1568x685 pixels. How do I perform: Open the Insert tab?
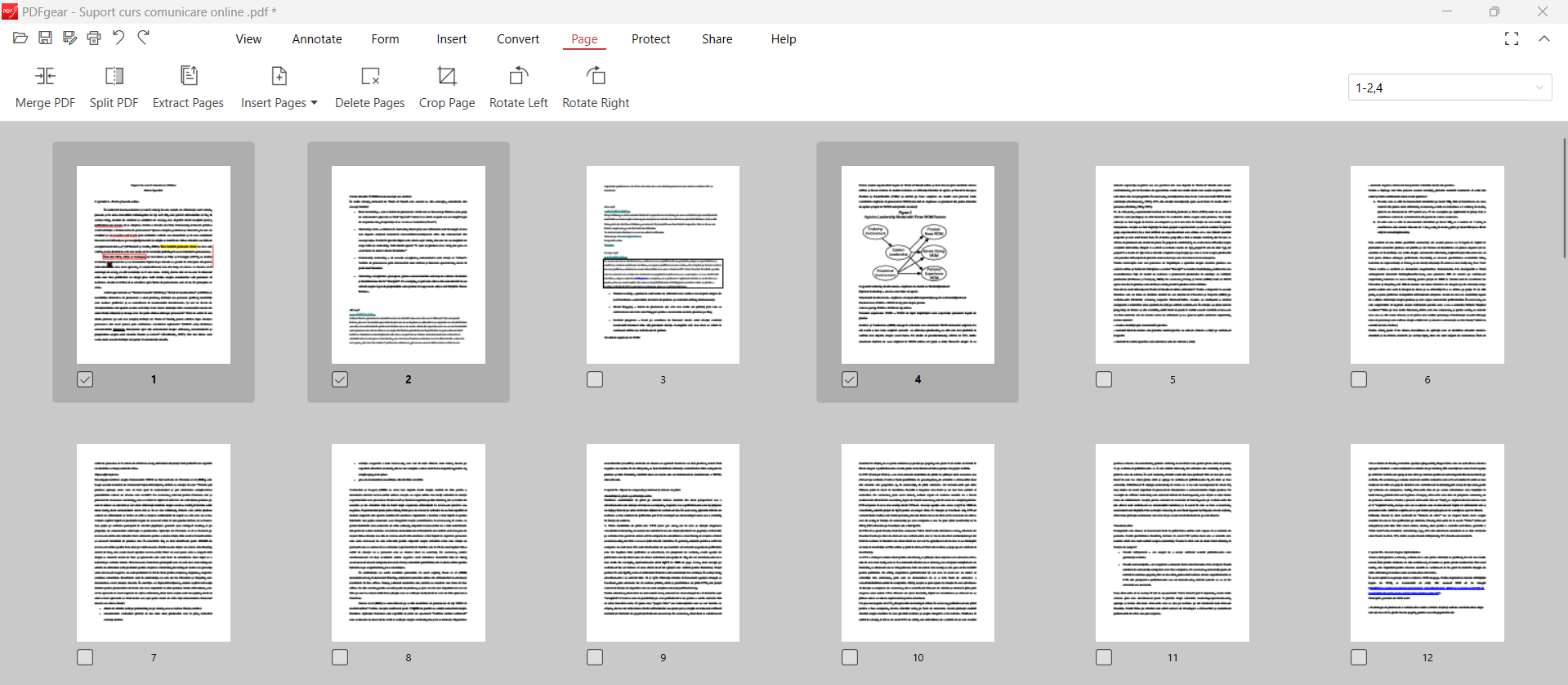point(451,39)
